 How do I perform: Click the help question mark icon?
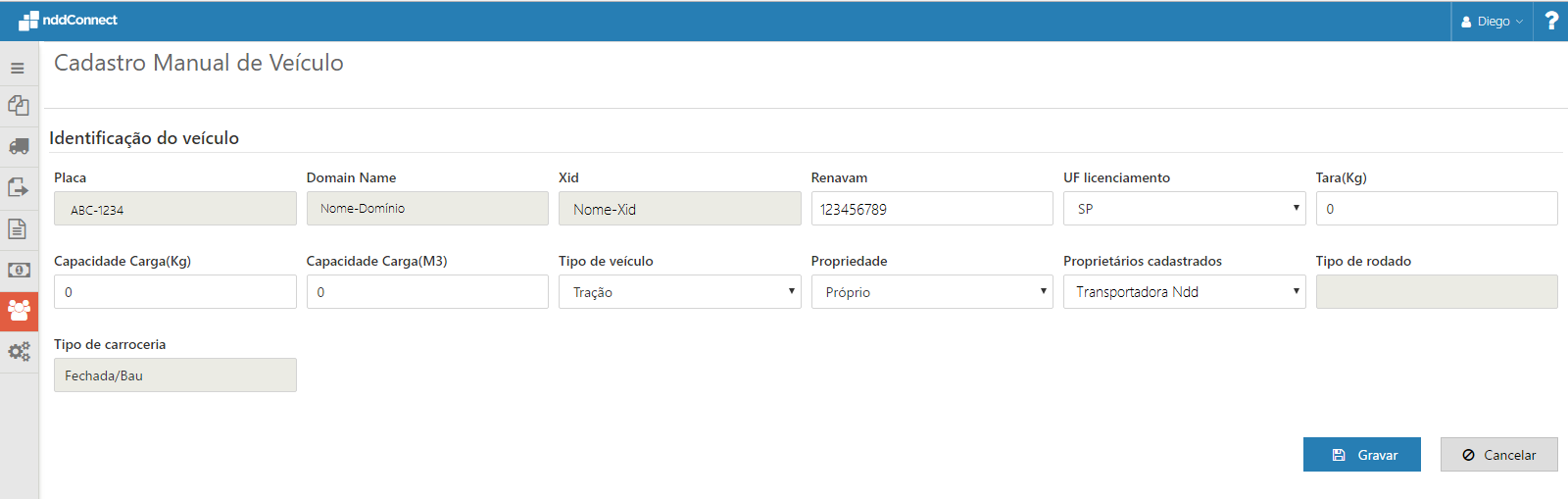[1551, 21]
